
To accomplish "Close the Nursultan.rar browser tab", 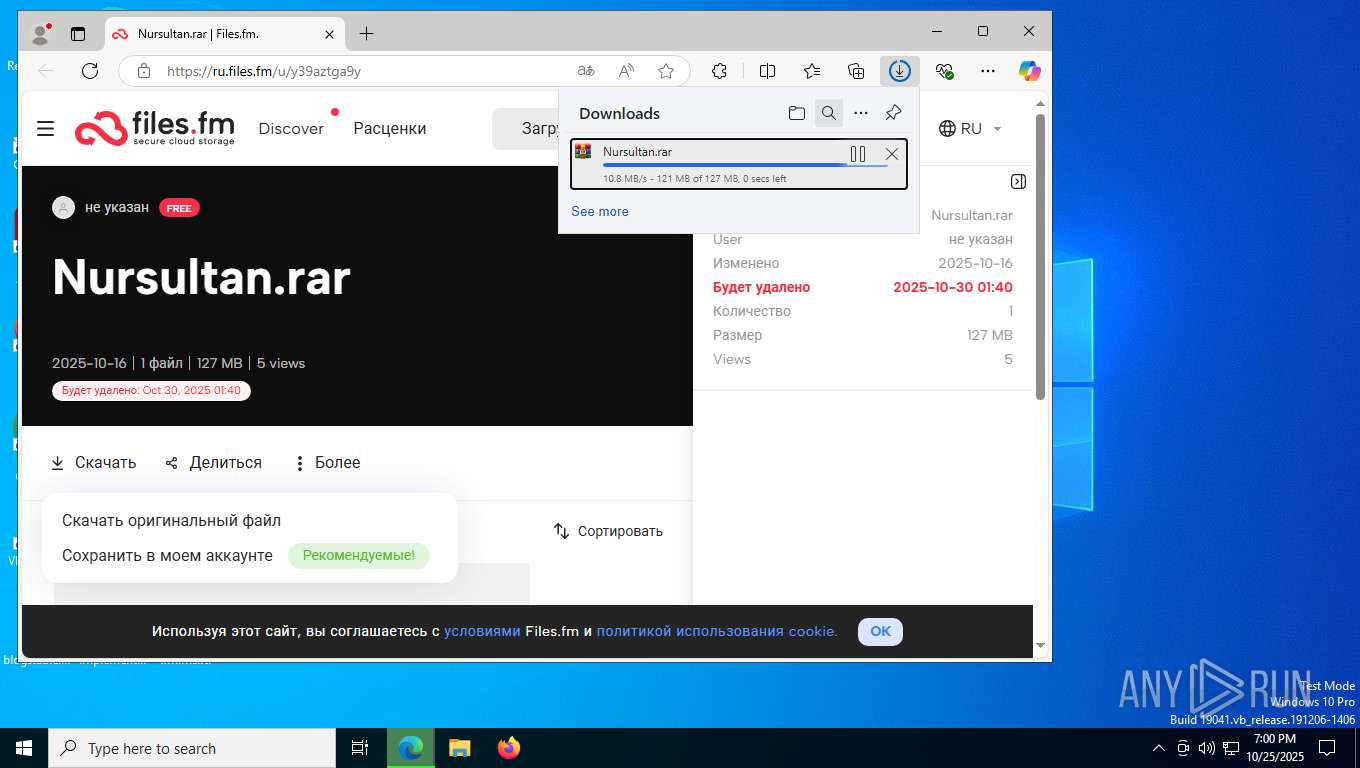I will pyautogui.click(x=329, y=34).
